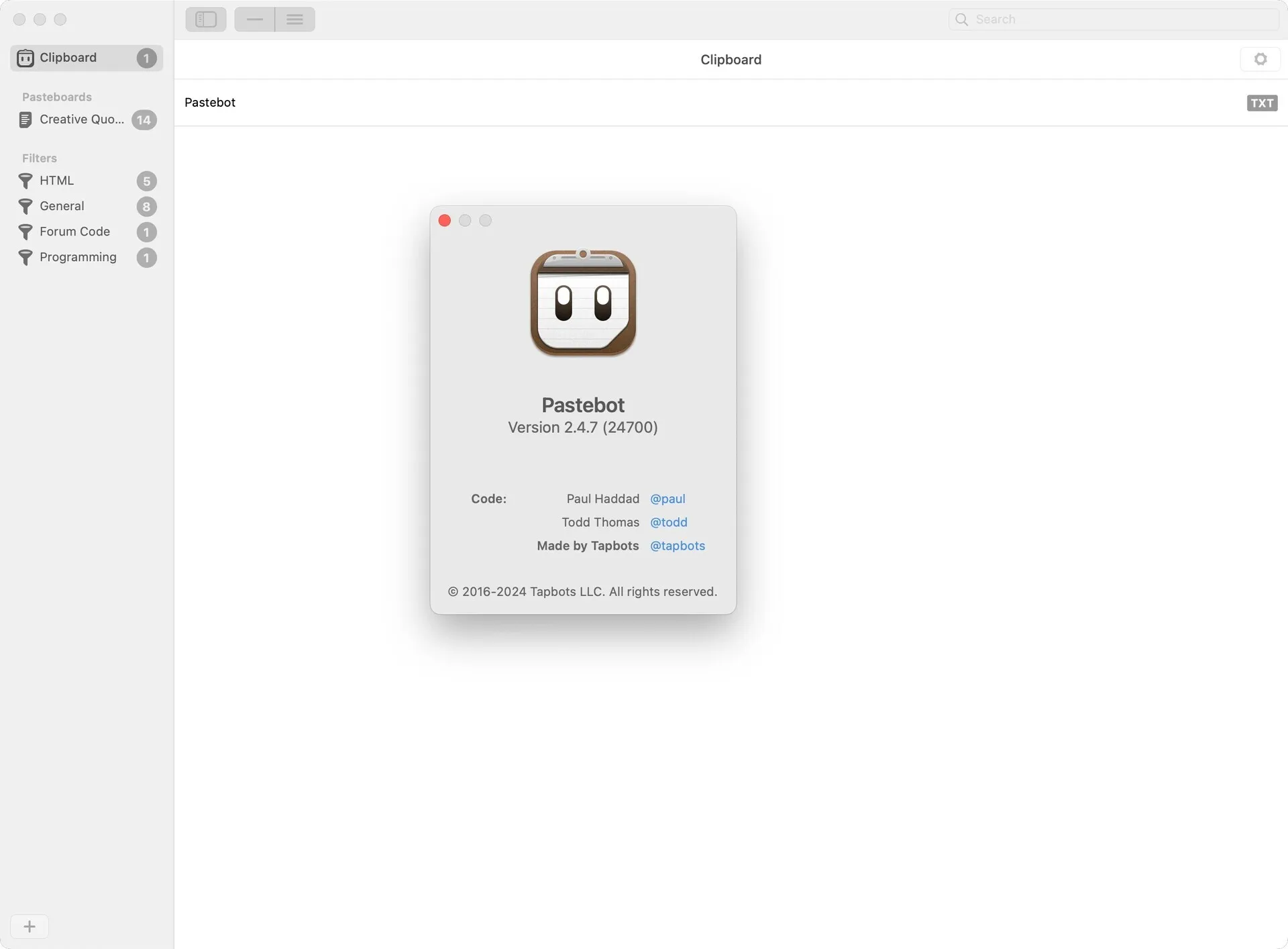This screenshot has width=1288, height=949.
Task: Add a new pasteboard with plus button
Action: tap(30, 927)
